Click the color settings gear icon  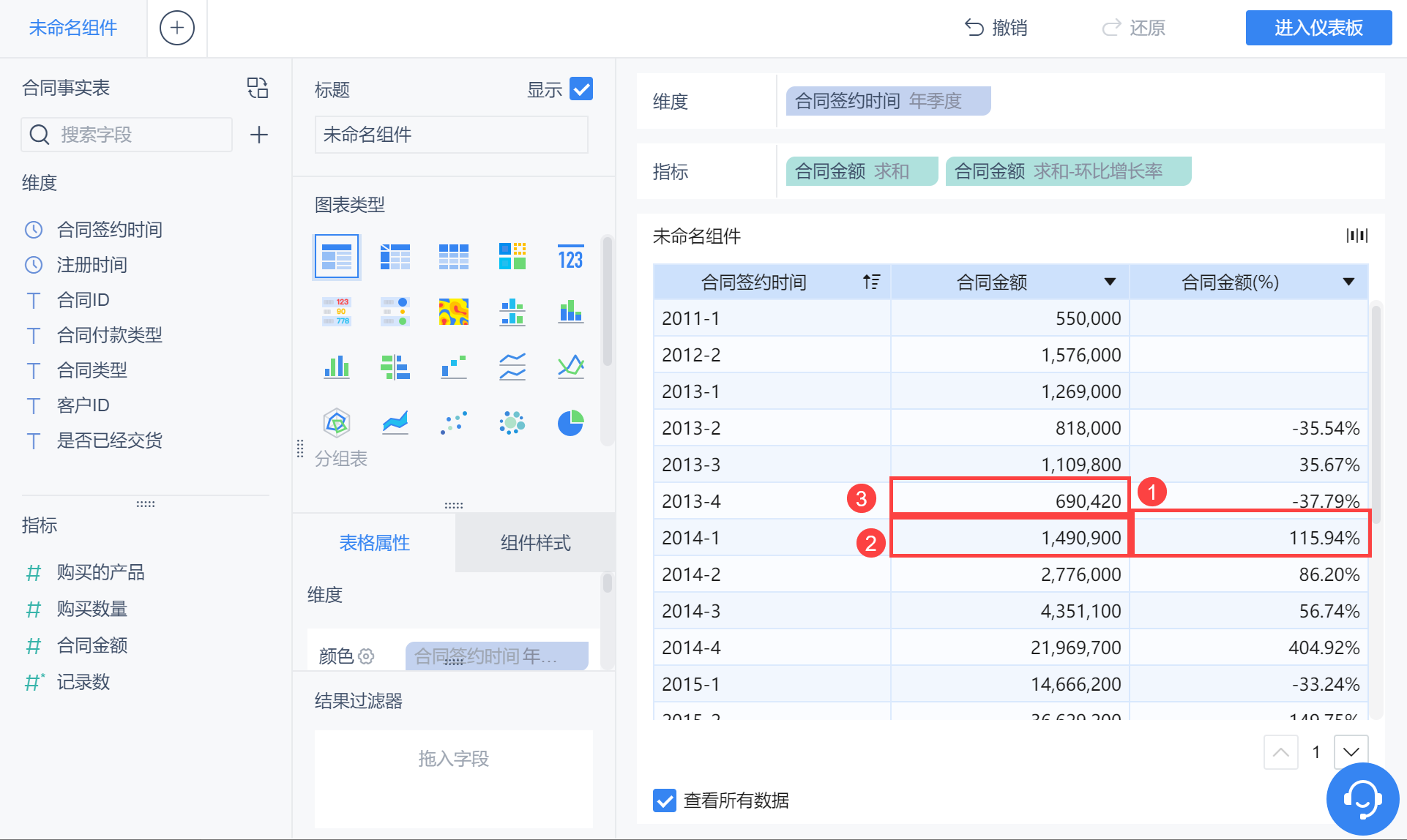click(367, 656)
